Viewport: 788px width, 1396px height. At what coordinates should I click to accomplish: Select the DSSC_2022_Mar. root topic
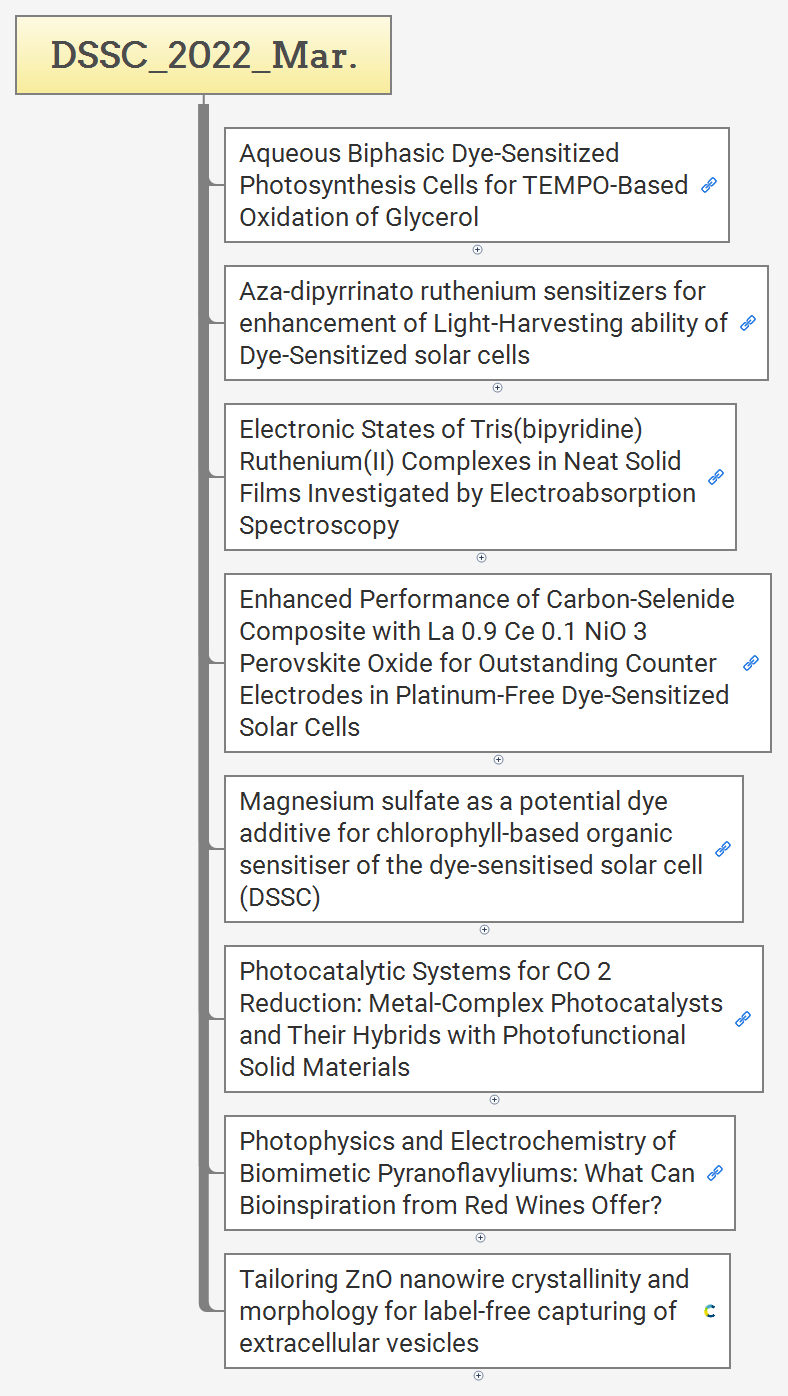(x=203, y=55)
